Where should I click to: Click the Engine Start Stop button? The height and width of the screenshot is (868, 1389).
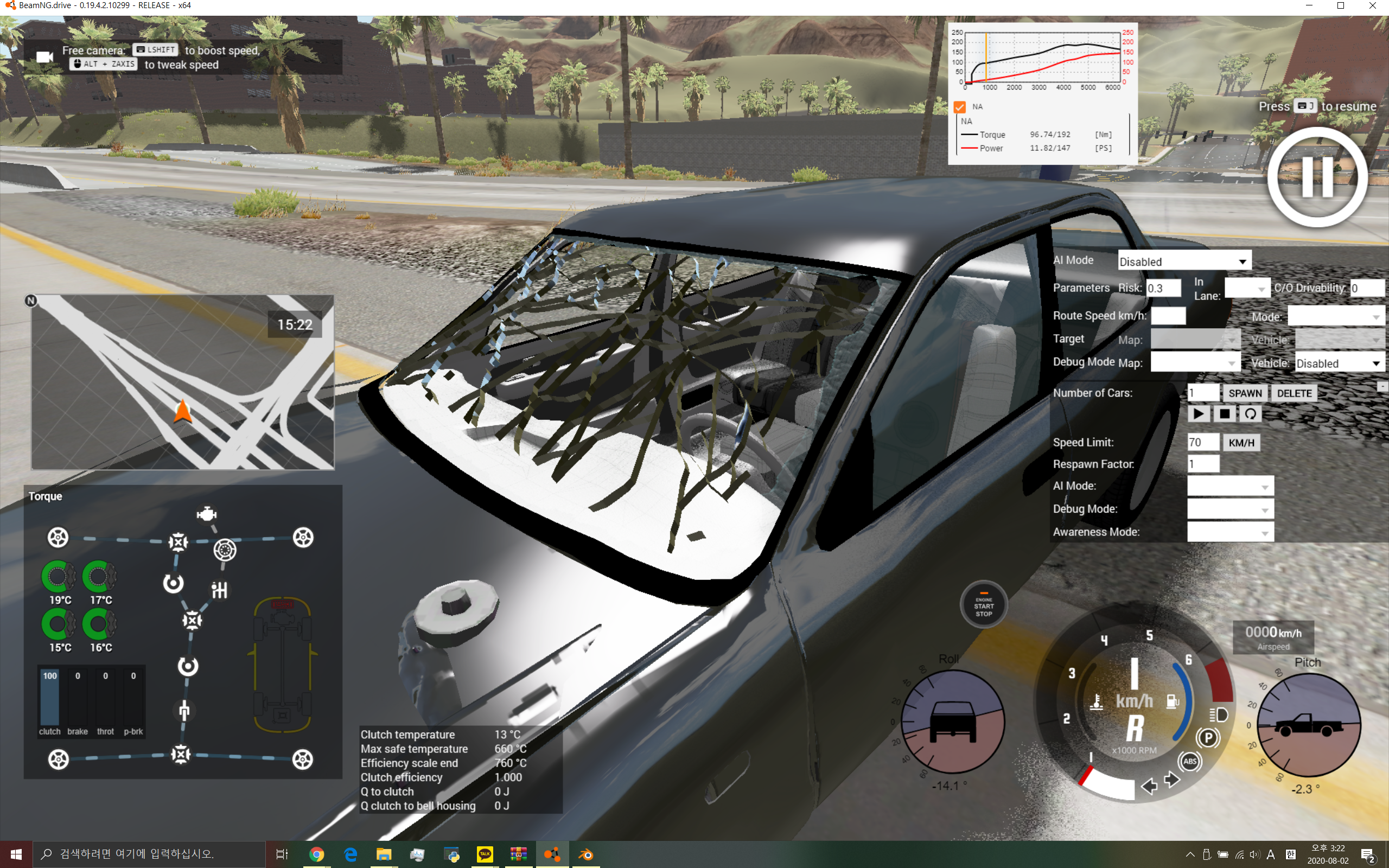pos(984,605)
